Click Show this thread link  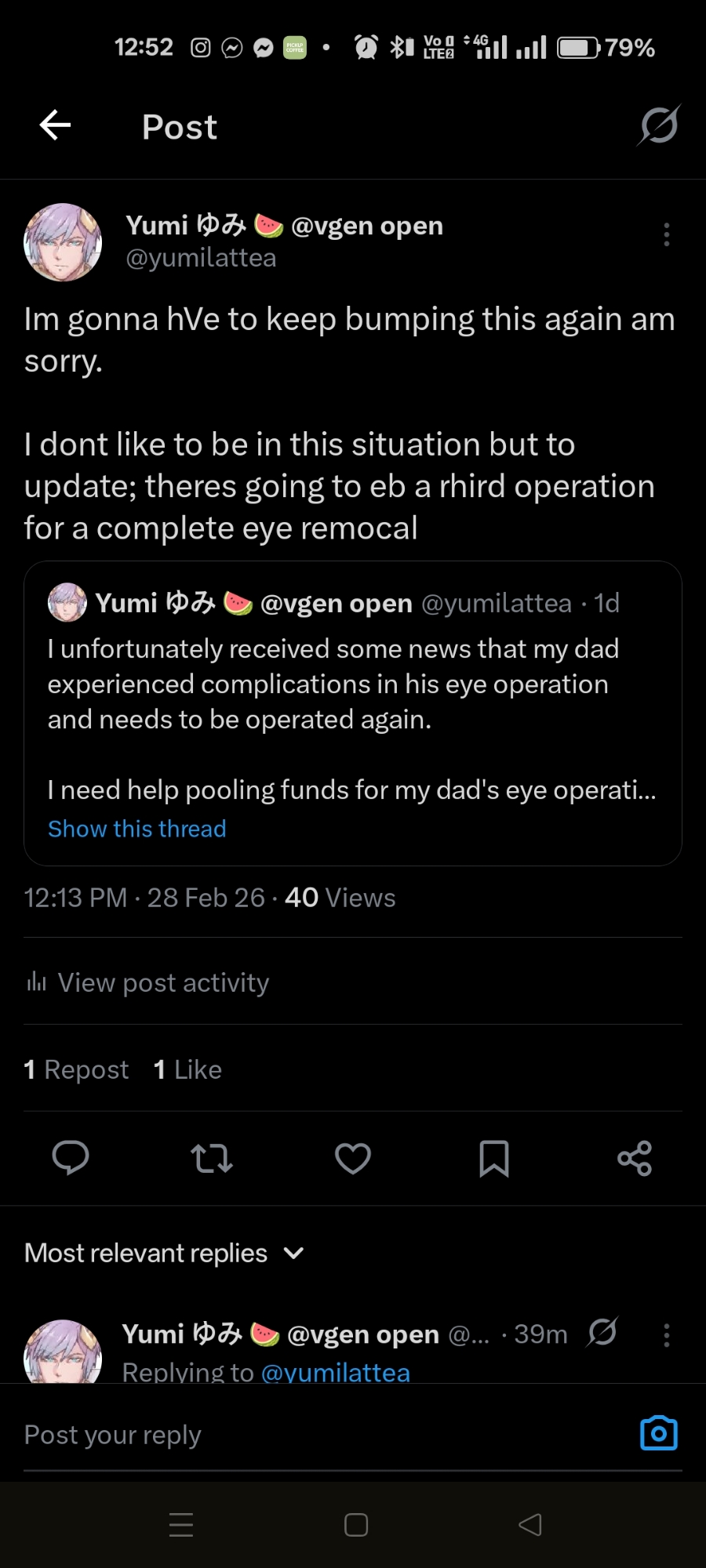(137, 829)
